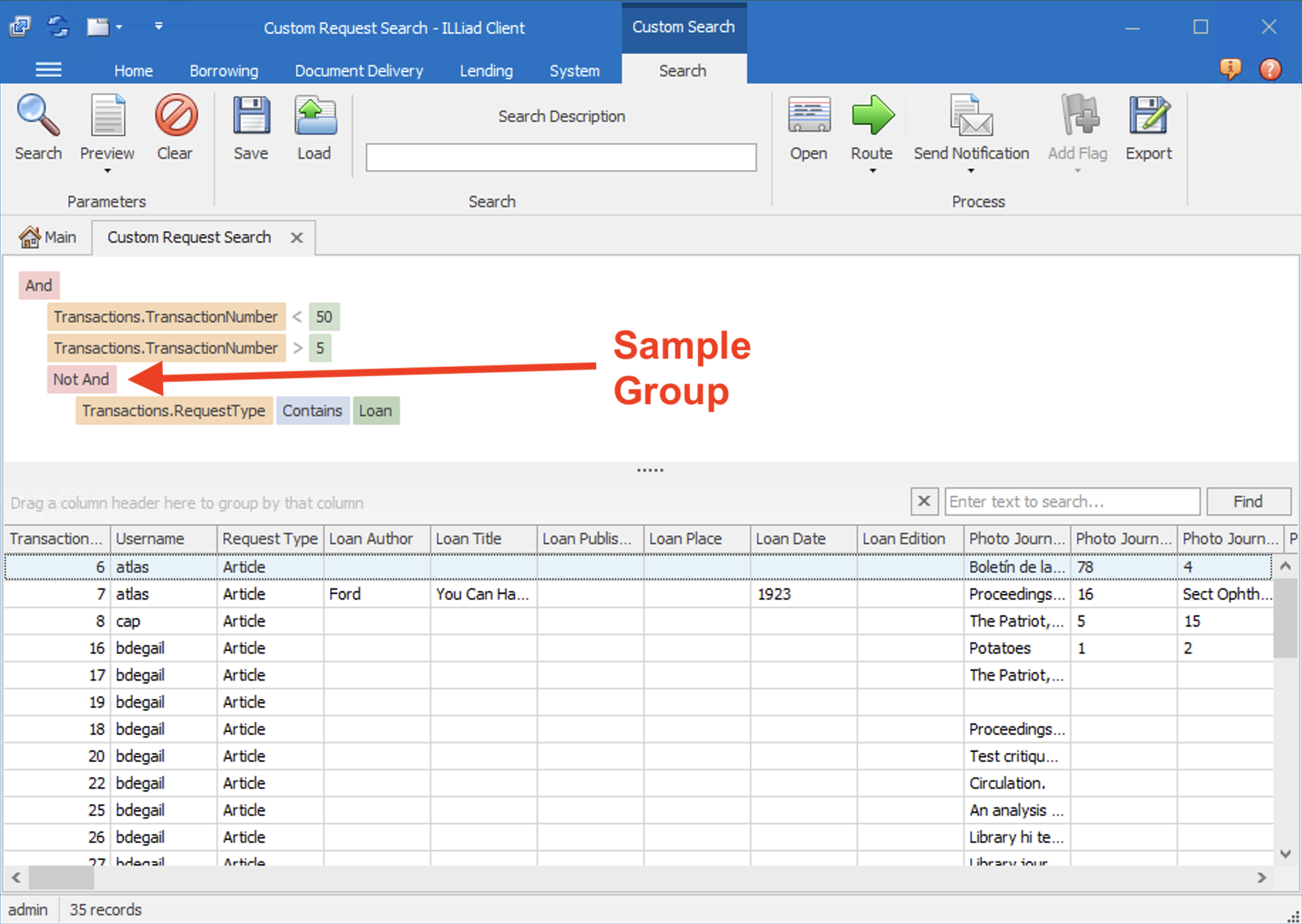
Task: Load a saved search
Action: [x=314, y=128]
